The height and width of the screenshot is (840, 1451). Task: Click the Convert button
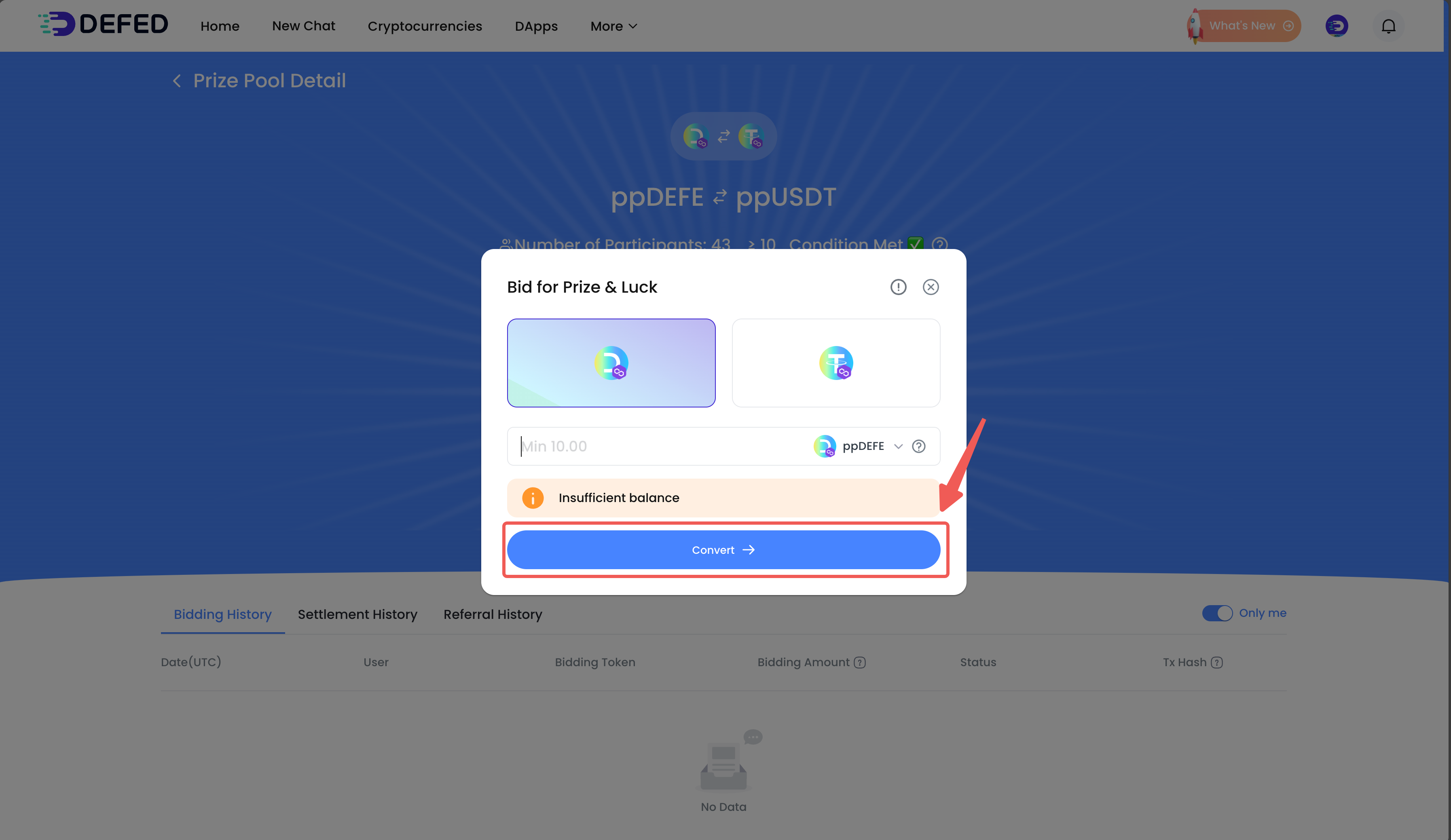point(723,550)
